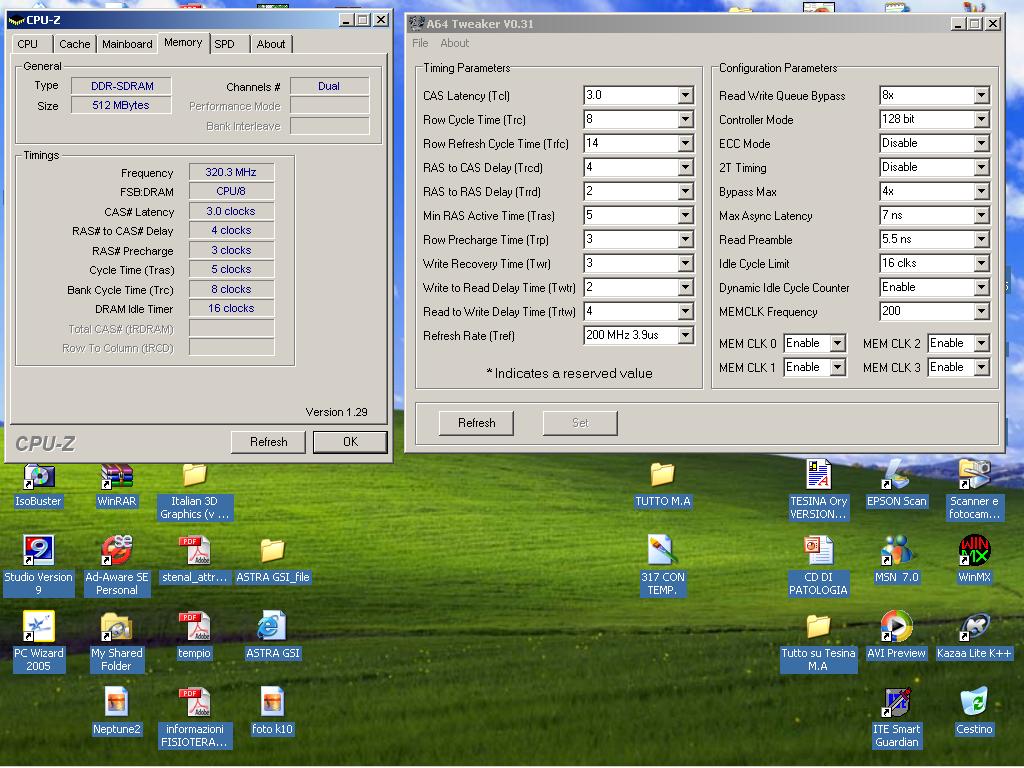
Task: Expand Dynamic Idle Cycle Counter dropdown
Action: coord(981,287)
